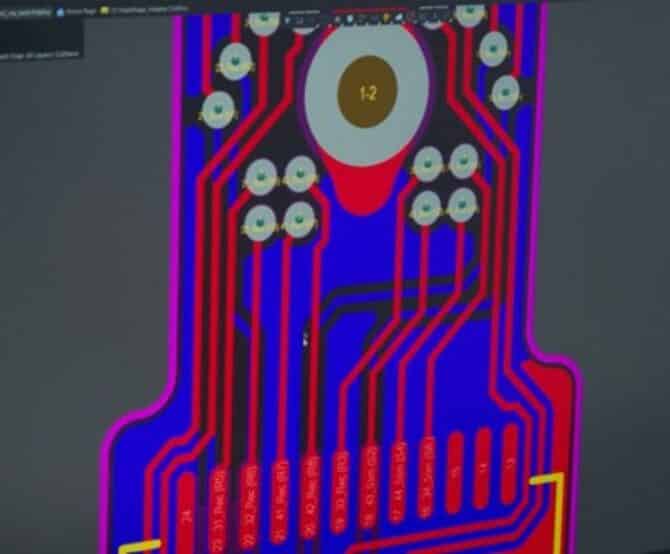The image size is (670, 554).
Task: Click the yellow silkscreen line at bottom left
Action: (x=140, y=546)
